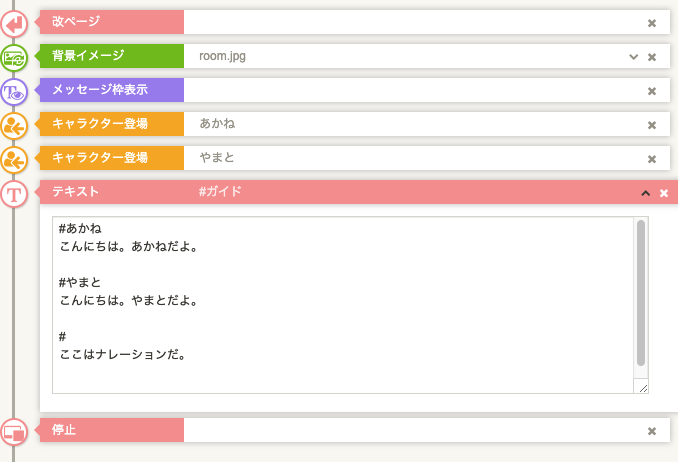Remove the メッセージ枠表示 command

click(652, 91)
